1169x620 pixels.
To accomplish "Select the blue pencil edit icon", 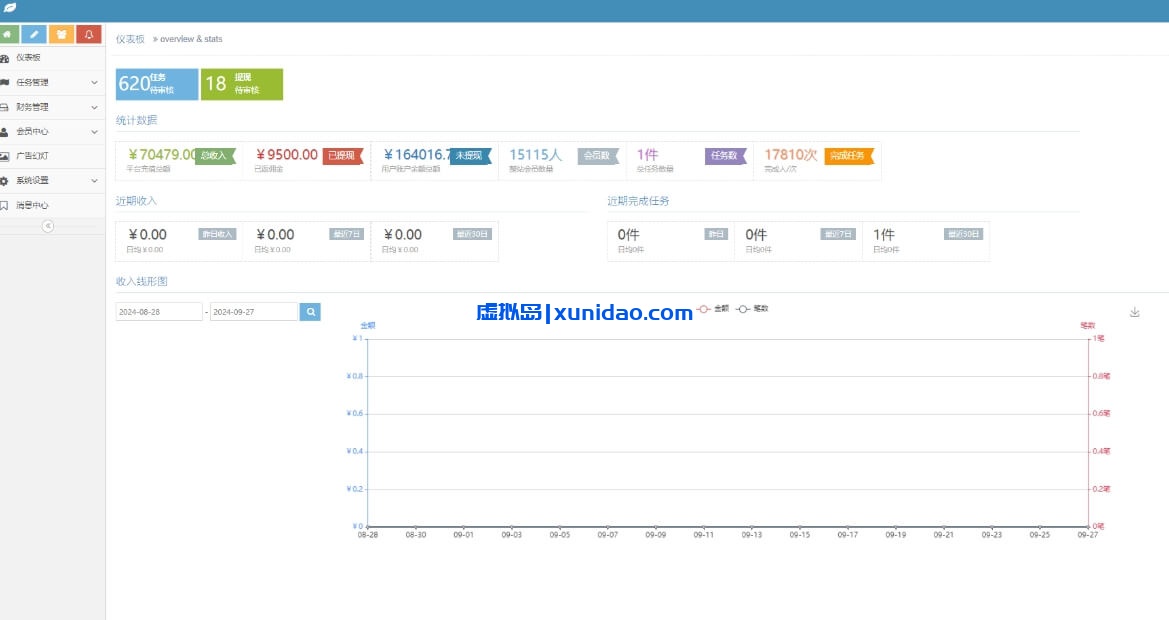I will pyautogui.click(x=36, y=33).
